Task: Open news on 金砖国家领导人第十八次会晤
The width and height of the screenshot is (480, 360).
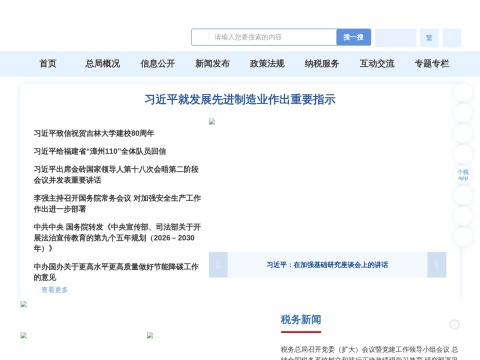Action: tap(116, 175)
